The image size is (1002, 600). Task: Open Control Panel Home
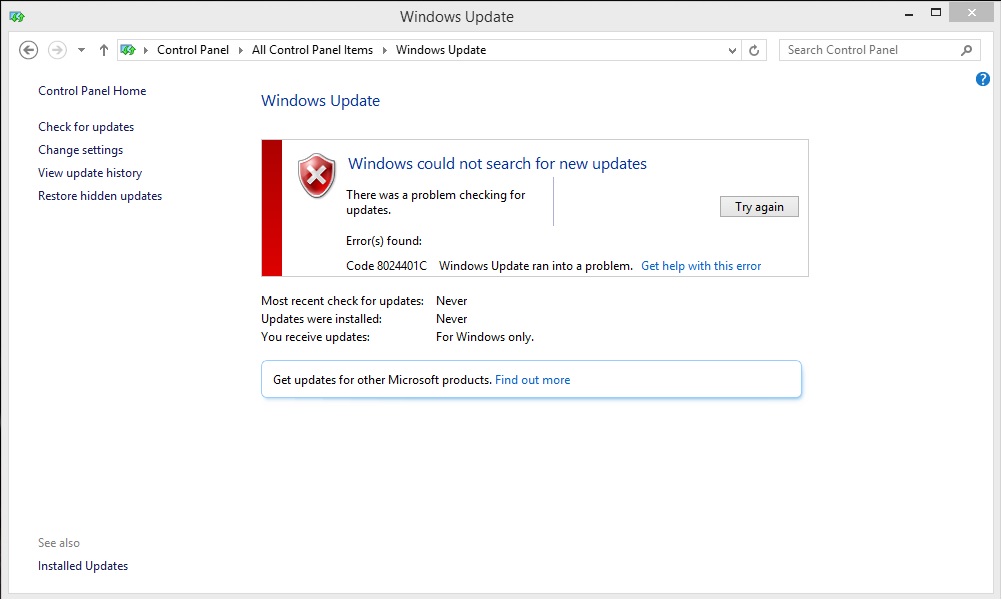[x=92, y=91]
